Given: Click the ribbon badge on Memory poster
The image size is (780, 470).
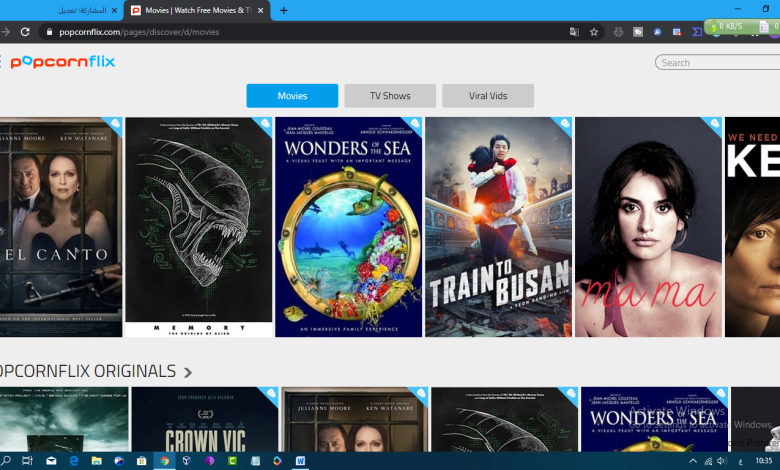Looking at the screenshot, I should pos(265,124).
